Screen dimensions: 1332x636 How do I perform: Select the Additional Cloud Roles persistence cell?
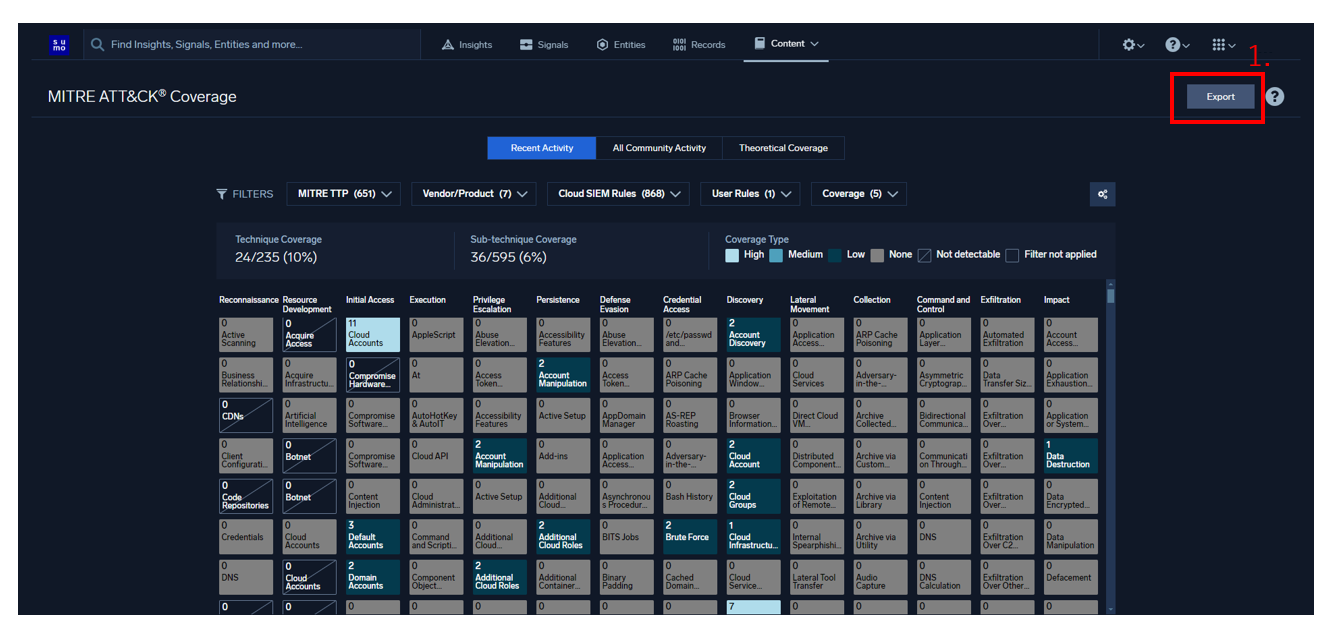(563, 536)
